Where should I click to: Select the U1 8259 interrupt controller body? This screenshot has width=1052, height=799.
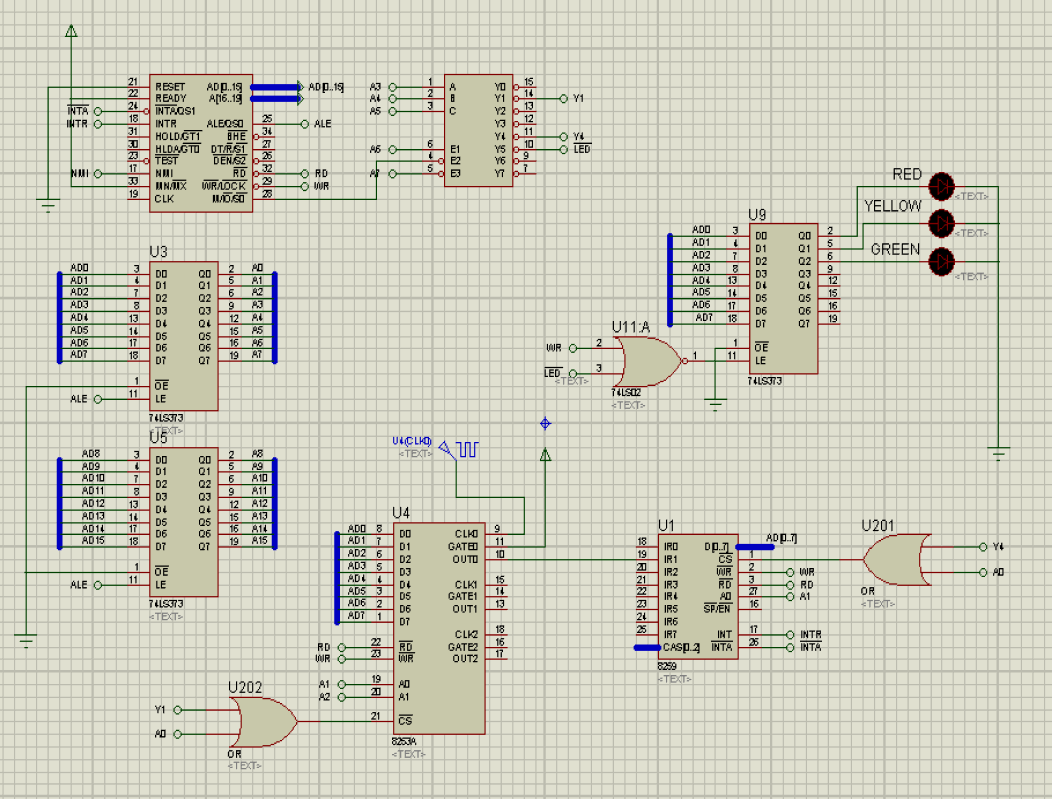(x=698, y=596)
